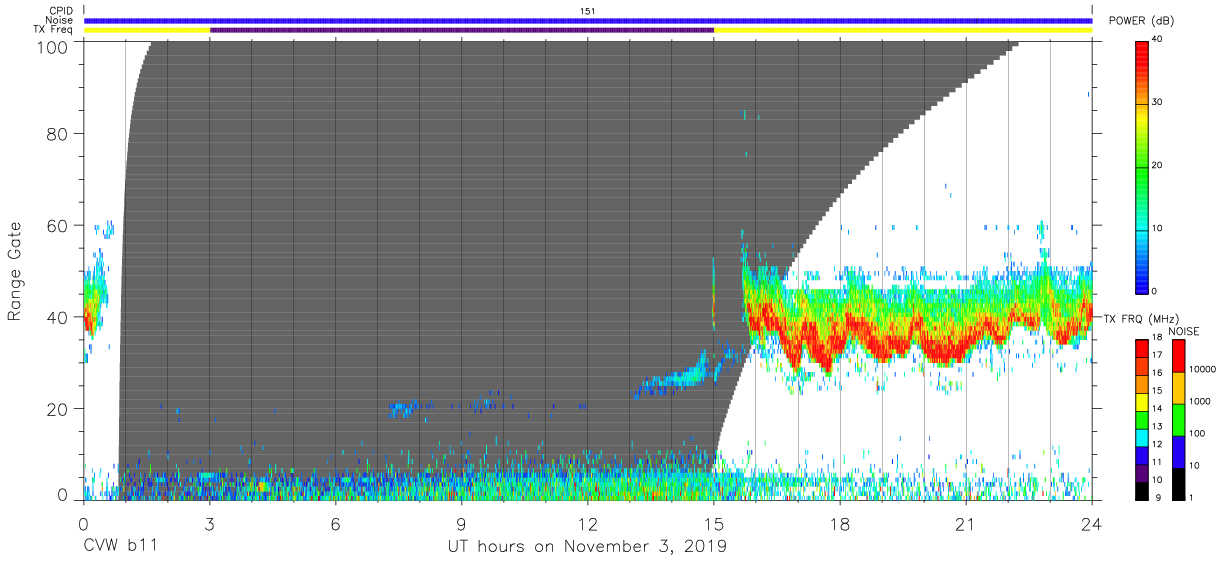This screenshot has height=567, width=1228.
Task: Click the '13' label on TX FRQ scale
Action: [1158, 427]
